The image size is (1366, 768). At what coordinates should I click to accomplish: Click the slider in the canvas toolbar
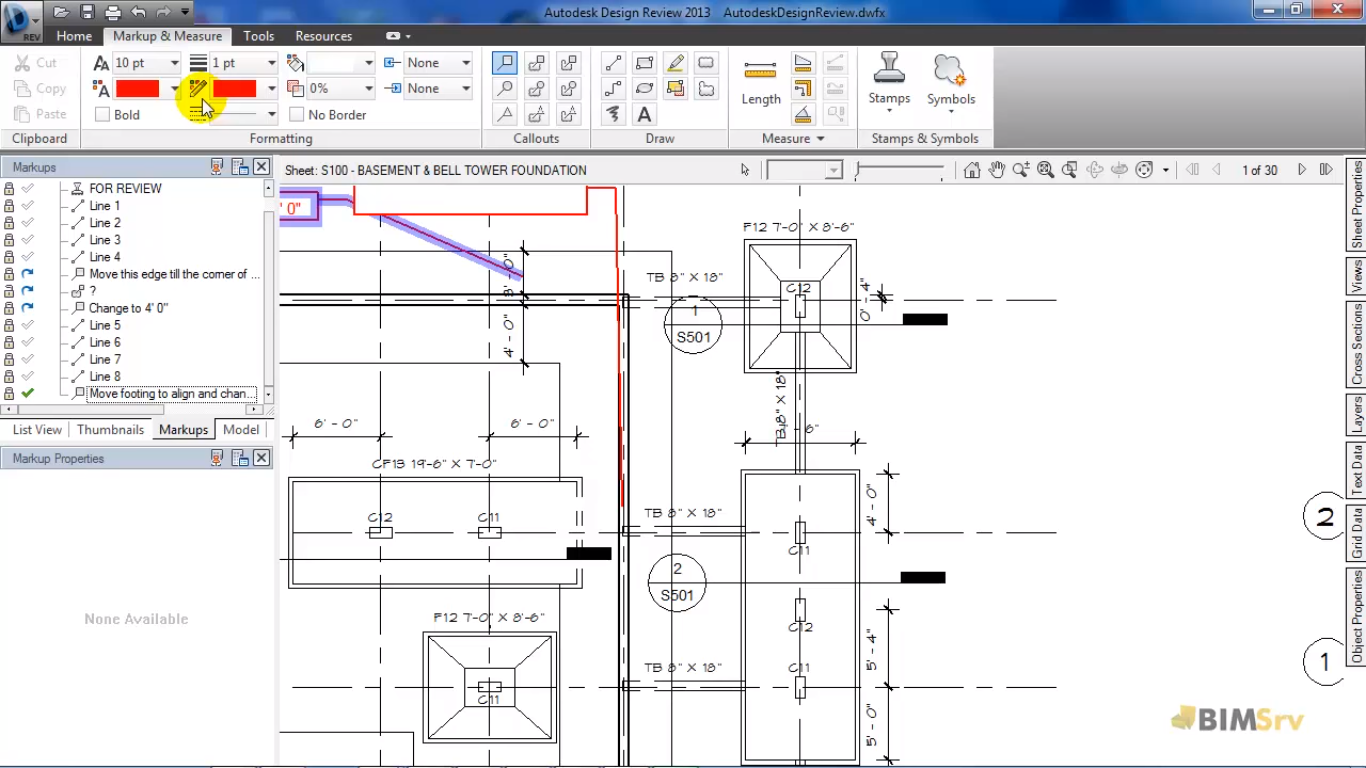click(x=900, y=171)
